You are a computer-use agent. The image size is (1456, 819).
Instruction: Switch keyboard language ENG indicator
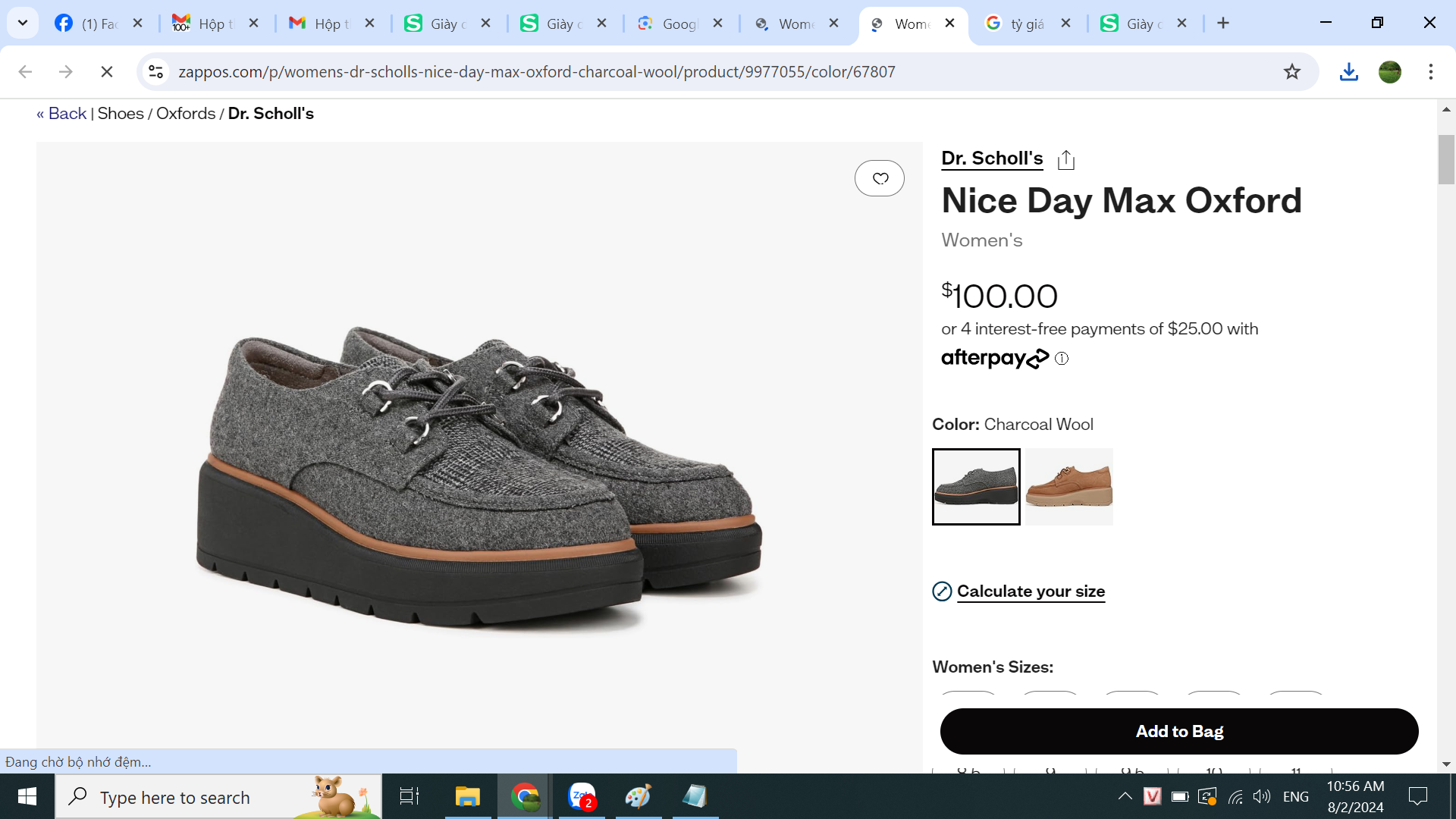pyautogui.click(x=1296, y=796)
